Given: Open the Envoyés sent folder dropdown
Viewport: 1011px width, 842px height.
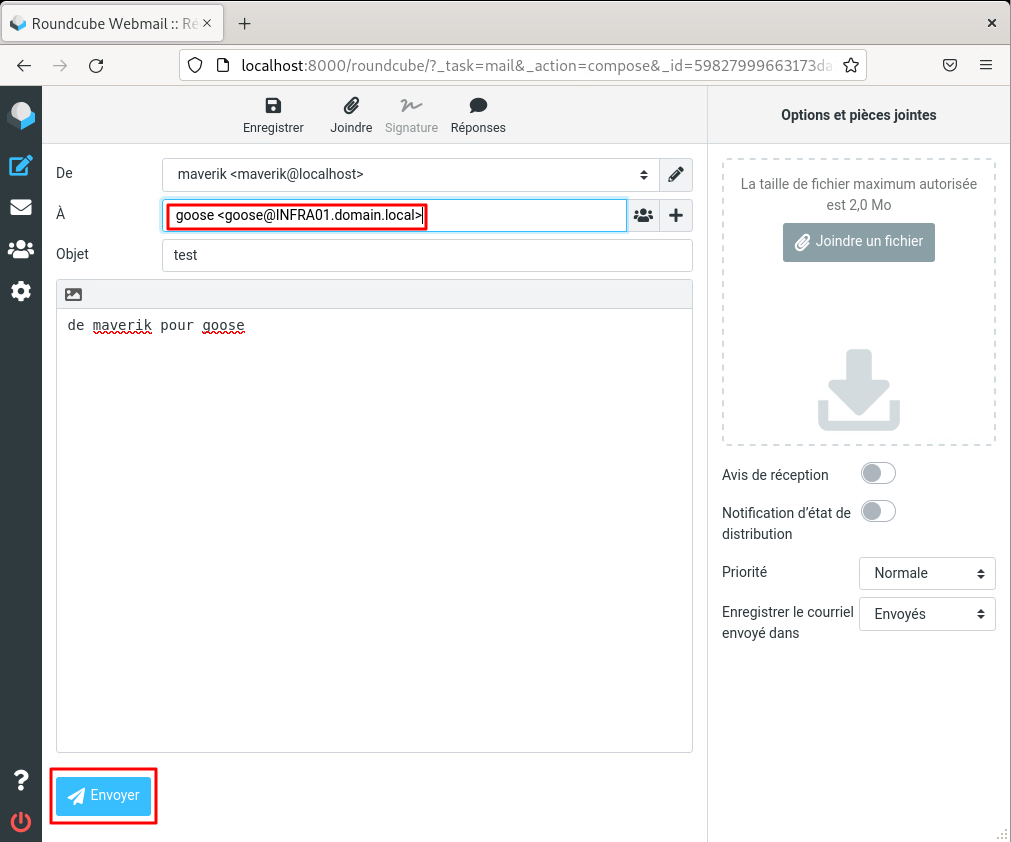Looking at the screenshot, I should (926, 614).
